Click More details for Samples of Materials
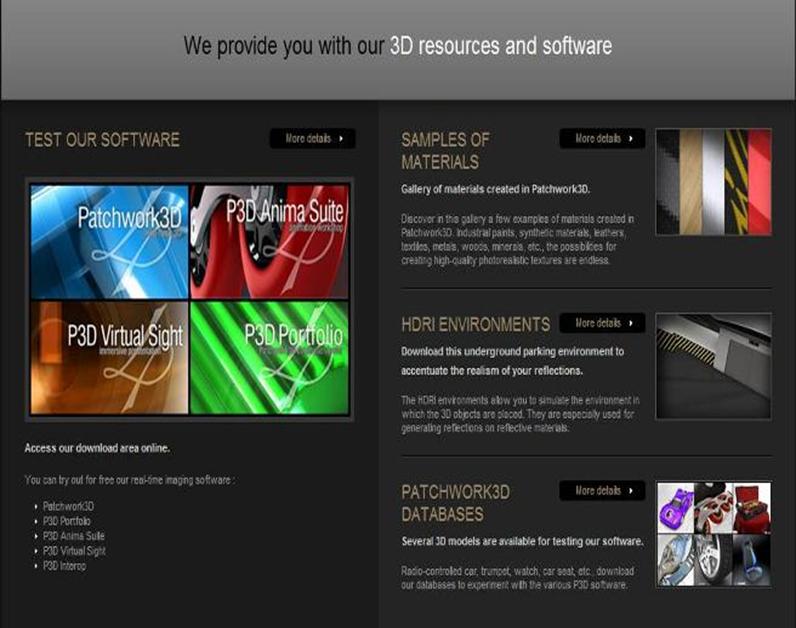 (602, 139)
